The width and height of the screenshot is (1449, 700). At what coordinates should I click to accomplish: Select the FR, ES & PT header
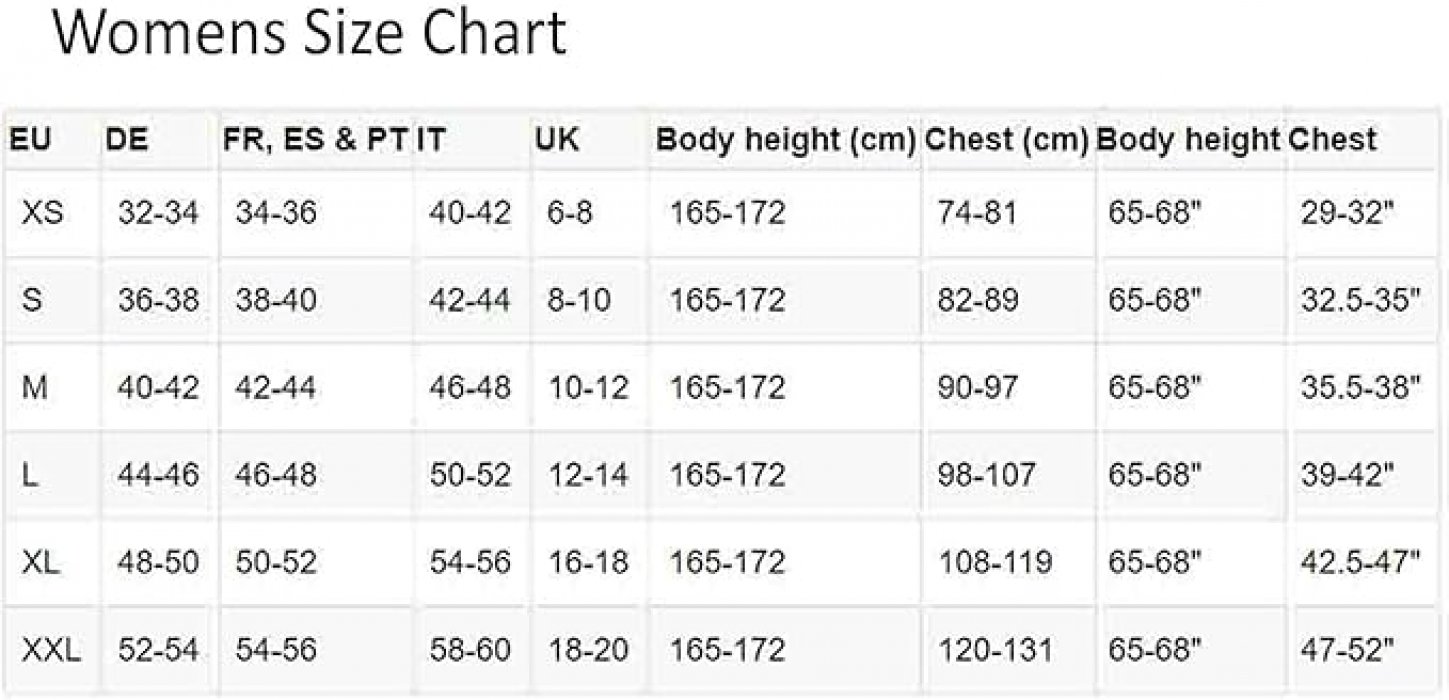coord(316,139)
